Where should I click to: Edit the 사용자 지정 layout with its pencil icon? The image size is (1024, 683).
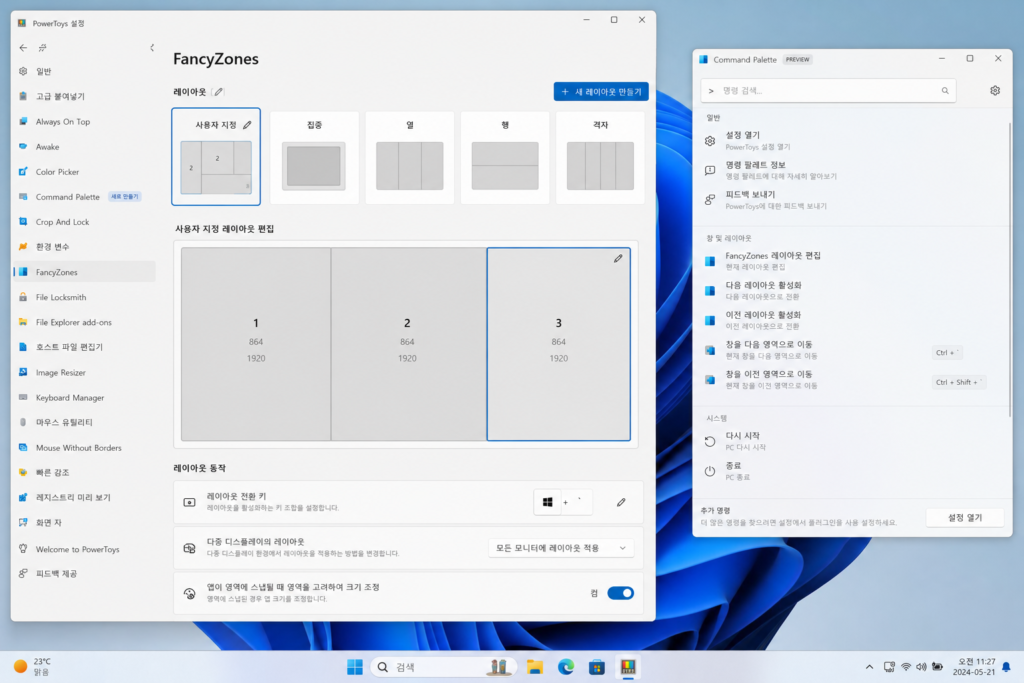(x=247, y=125)
